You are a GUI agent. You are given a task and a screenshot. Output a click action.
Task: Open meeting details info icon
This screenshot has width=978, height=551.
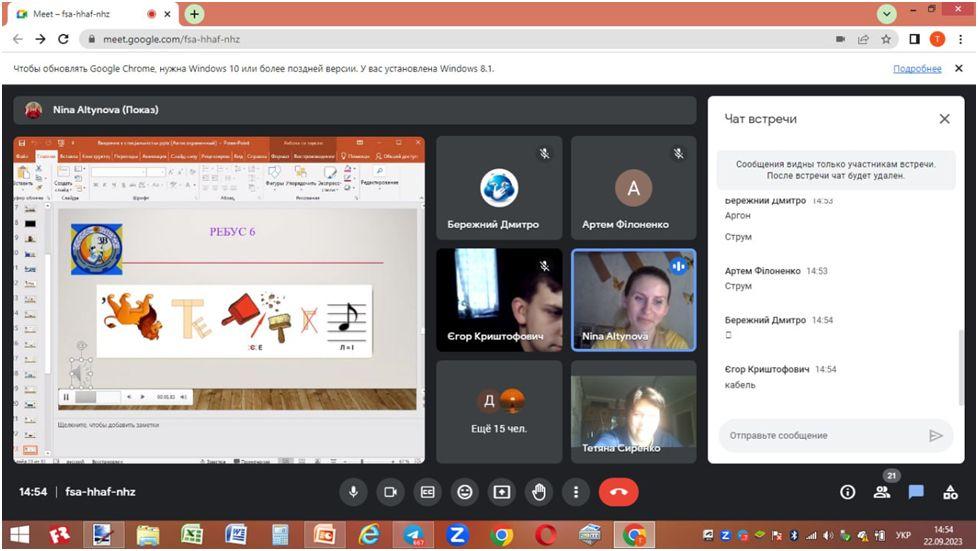point(847,492)
